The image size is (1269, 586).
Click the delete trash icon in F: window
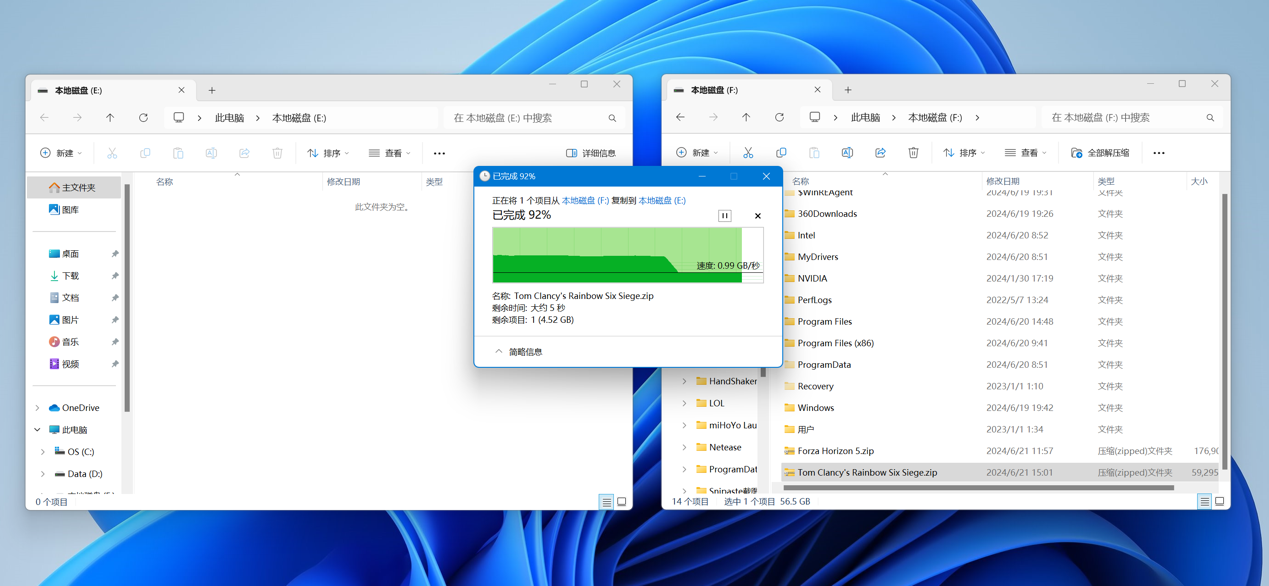point(913,153)
